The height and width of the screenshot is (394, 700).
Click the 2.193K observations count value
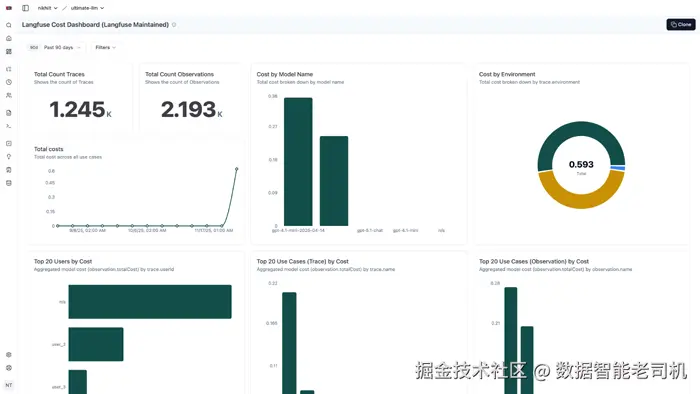(x=192, y=110)
